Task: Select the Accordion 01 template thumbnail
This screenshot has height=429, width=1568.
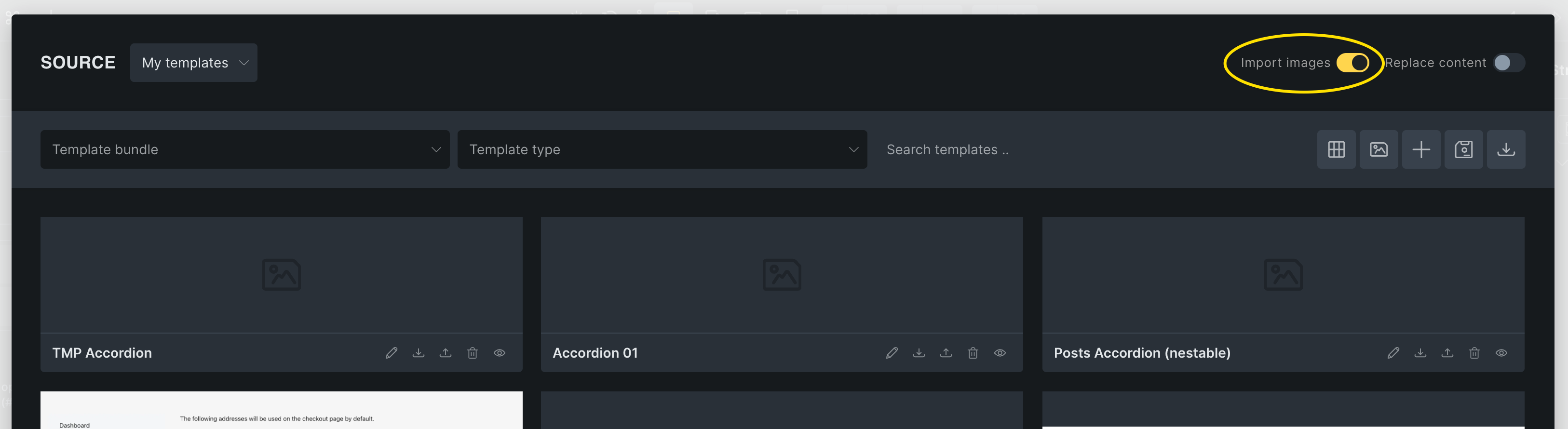Action: (x=782, y=274)
